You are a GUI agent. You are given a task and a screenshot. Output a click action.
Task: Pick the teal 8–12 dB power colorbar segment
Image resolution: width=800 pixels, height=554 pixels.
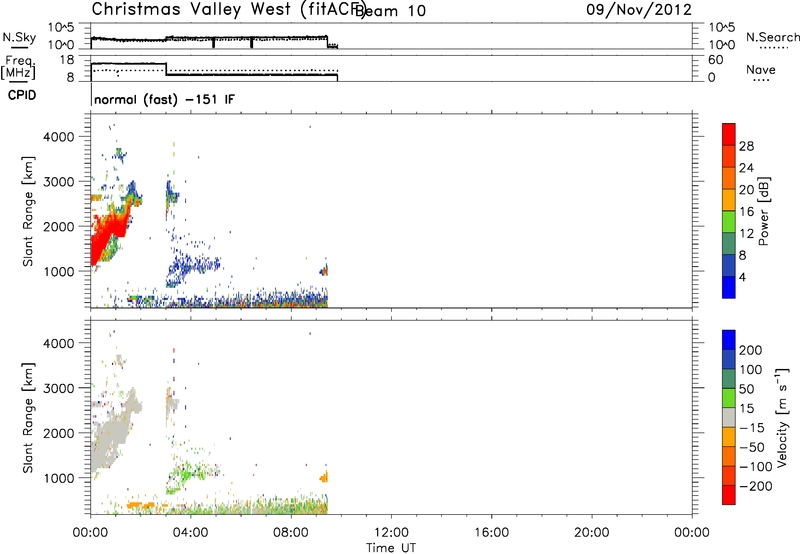729,244
